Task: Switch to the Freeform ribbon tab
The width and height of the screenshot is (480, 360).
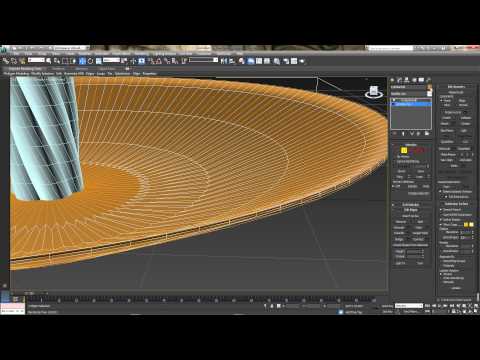Action: tap(58, 69)
